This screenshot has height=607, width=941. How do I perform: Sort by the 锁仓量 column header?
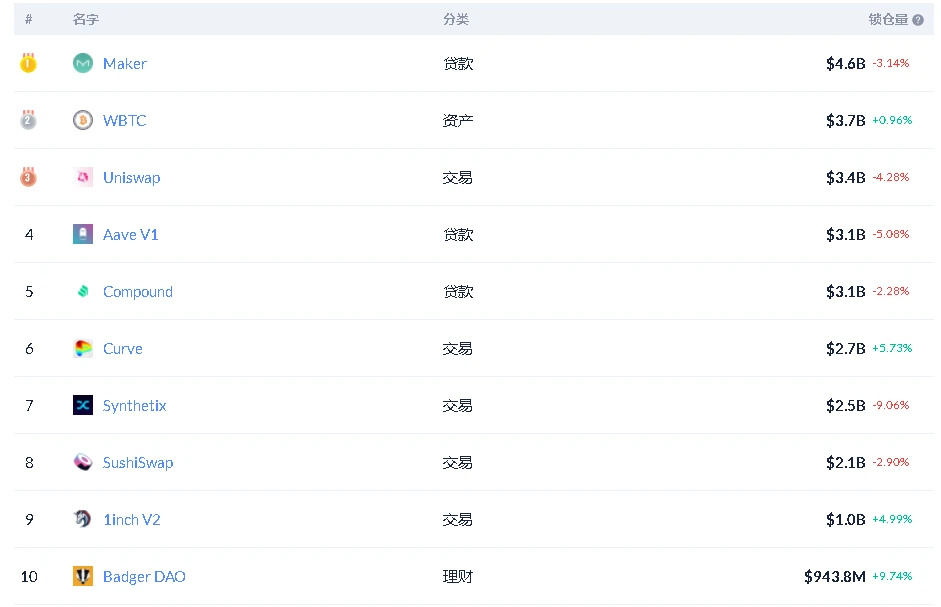click(x=887, y=19)
